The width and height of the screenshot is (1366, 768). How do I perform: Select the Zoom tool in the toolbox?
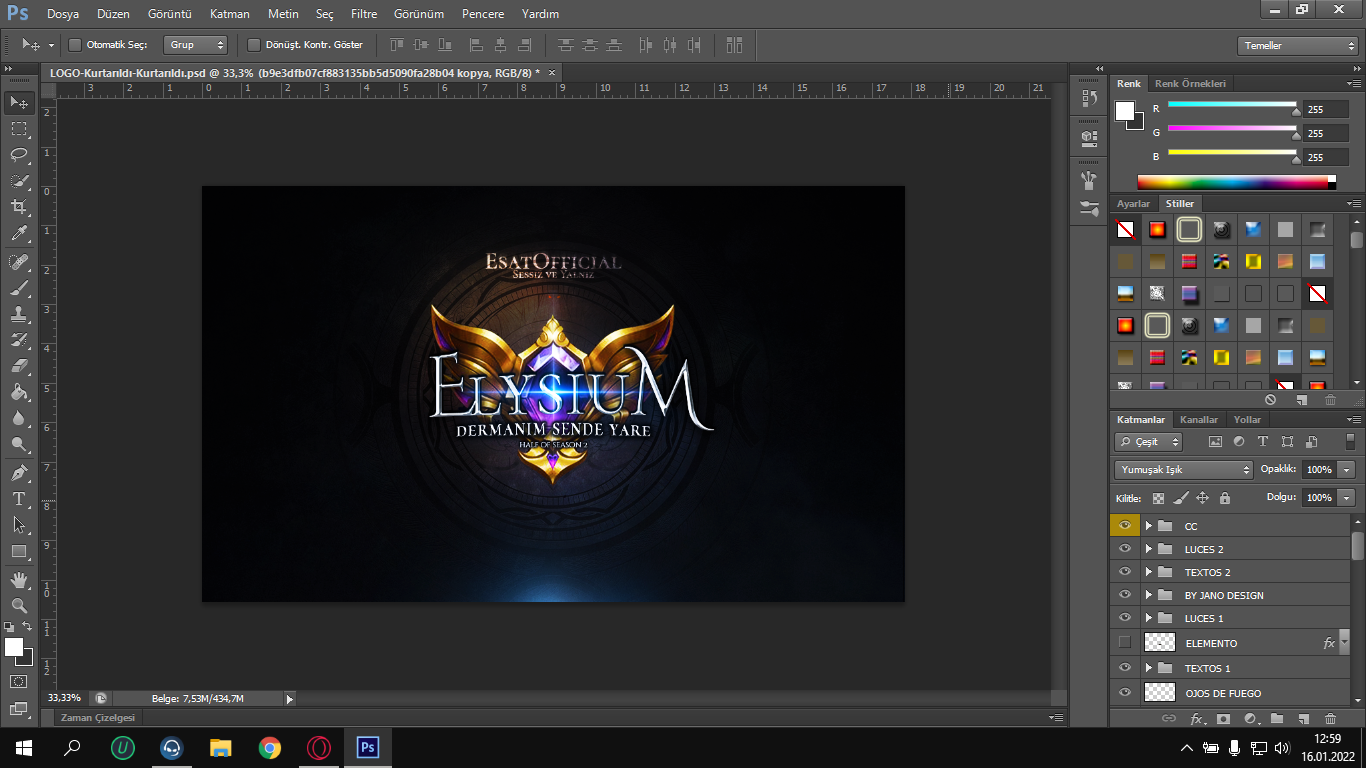[x=19, y=605]
